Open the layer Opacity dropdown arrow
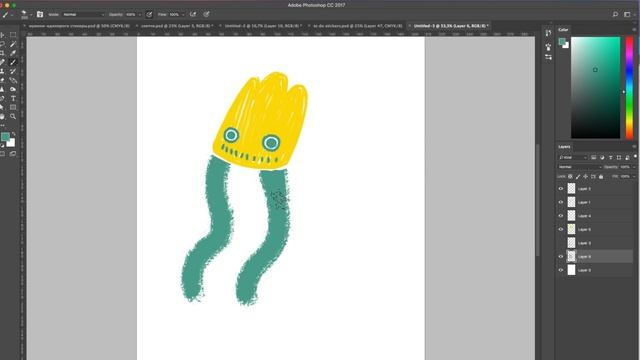This screenshot has height=360, width=640. click(x=634, y=167)
